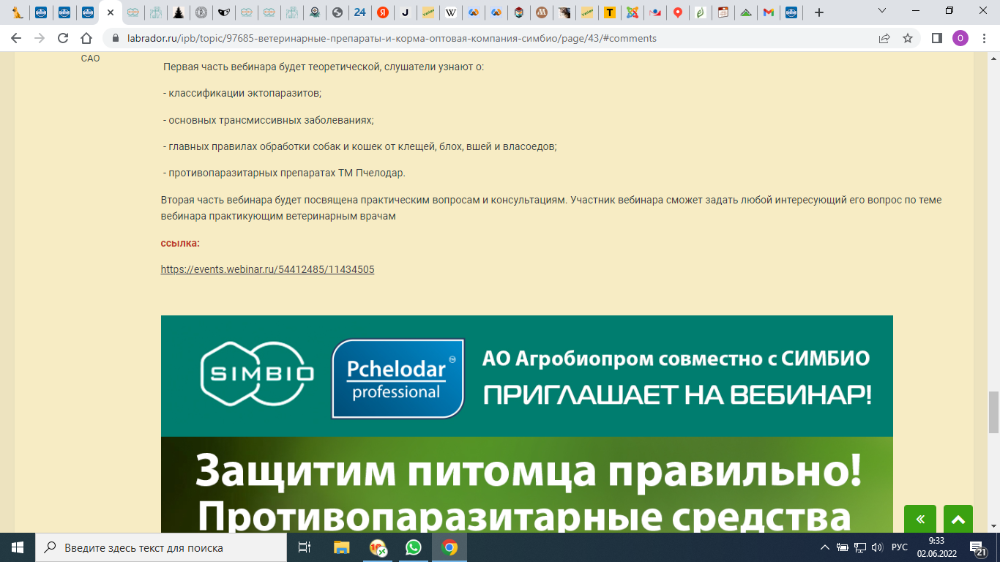Click 'ПРИГЛАШАЕТ НА ВЕБИНАР!' banner heading
The height and width of the screenshot is (562, 1000).
(677, 396)
